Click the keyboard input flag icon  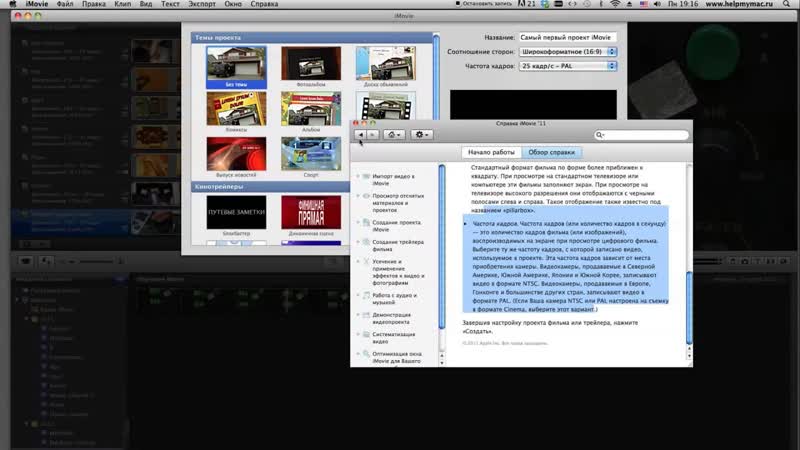(x=643, y=4)
